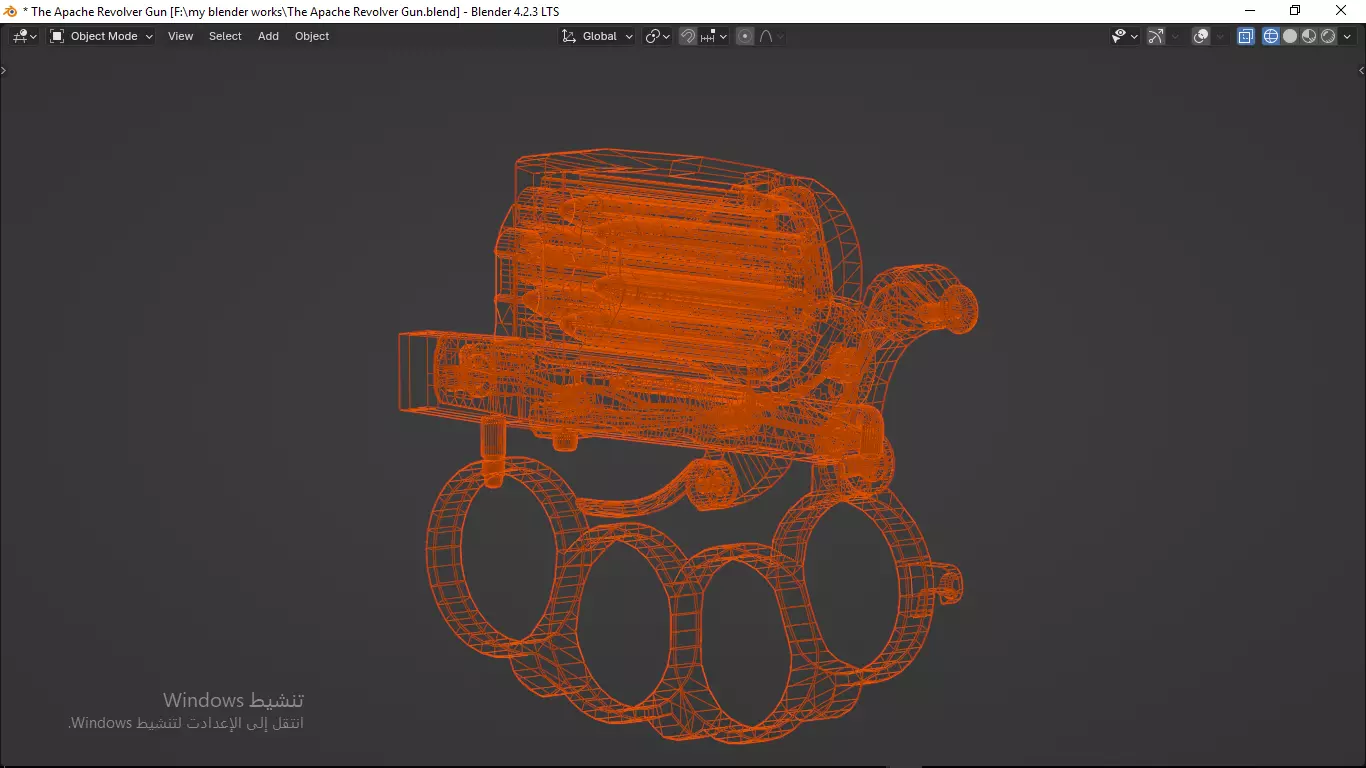
Task: Open the Object menu
Action: point(312,36)
